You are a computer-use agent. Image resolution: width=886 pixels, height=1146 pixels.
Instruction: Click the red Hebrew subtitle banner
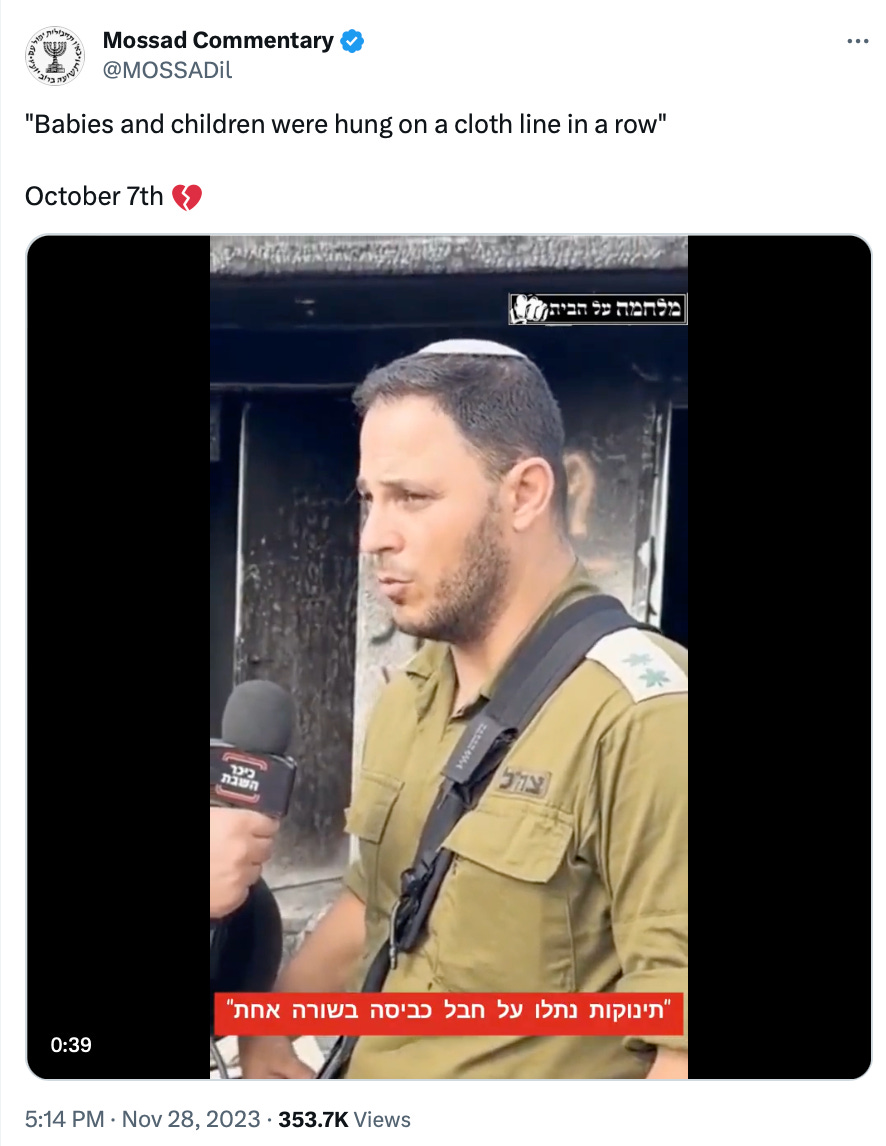(x=448, y=1012)
